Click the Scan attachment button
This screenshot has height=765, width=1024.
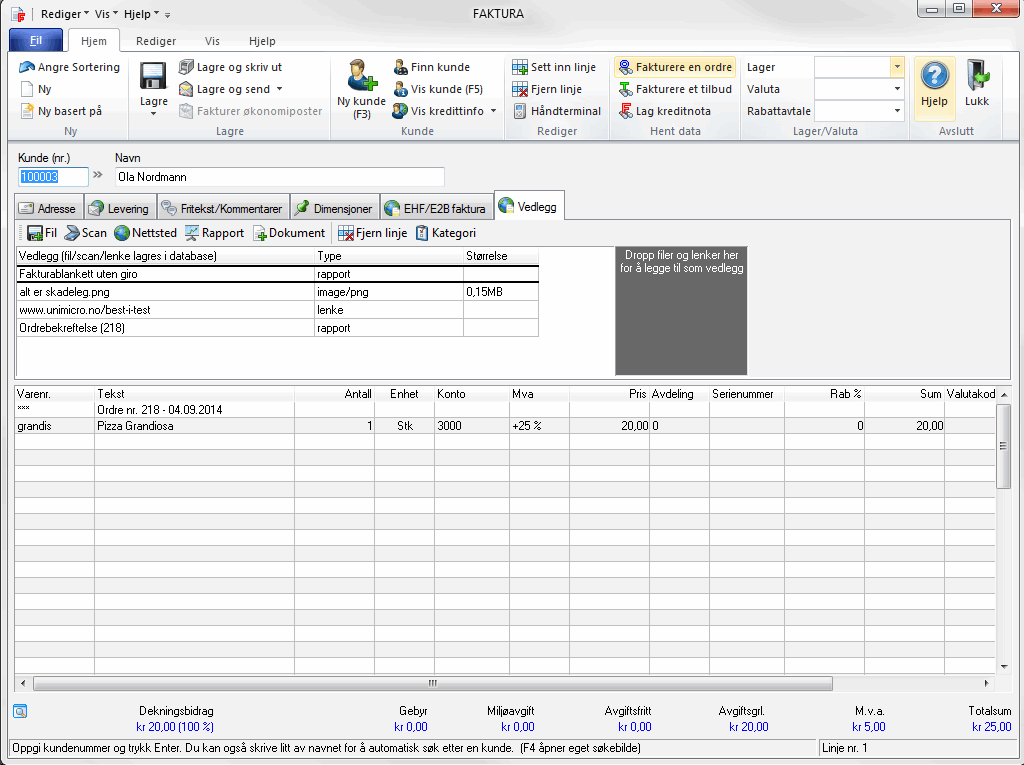[86, 233]
